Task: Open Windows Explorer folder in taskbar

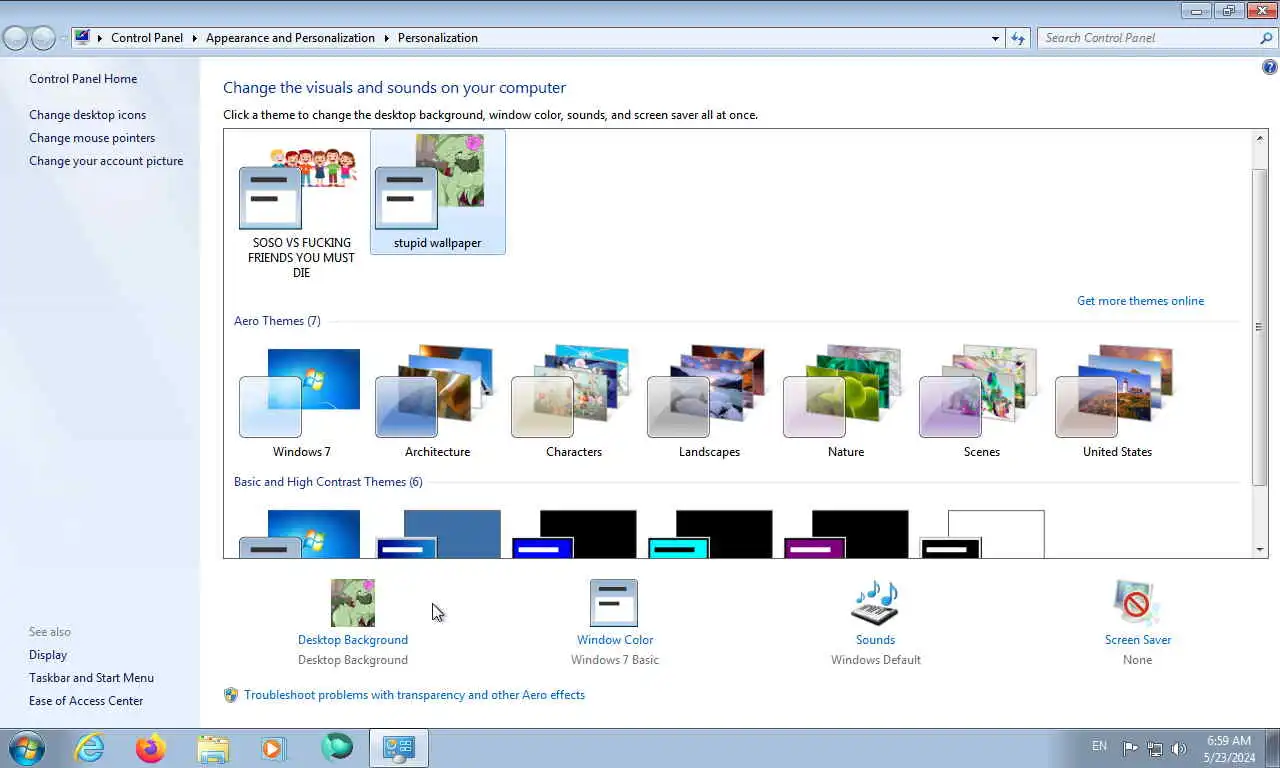Action: click(213, 748)
